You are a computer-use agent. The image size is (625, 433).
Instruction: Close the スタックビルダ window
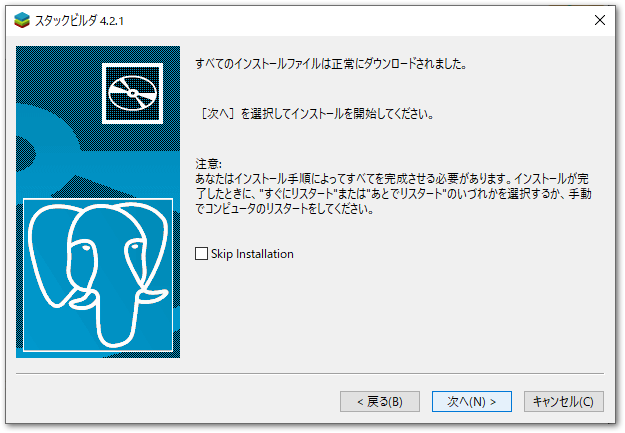pos(599,20)
